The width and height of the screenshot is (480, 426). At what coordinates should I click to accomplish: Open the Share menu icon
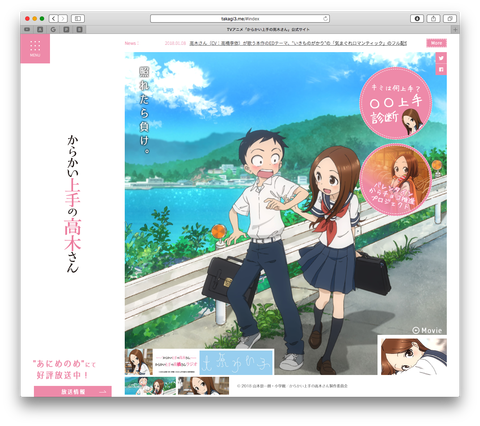(433, 19)
